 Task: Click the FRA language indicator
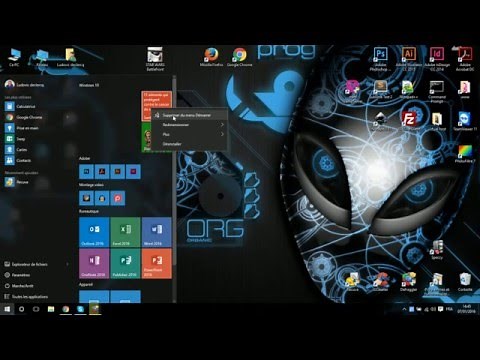pos(449,309)
